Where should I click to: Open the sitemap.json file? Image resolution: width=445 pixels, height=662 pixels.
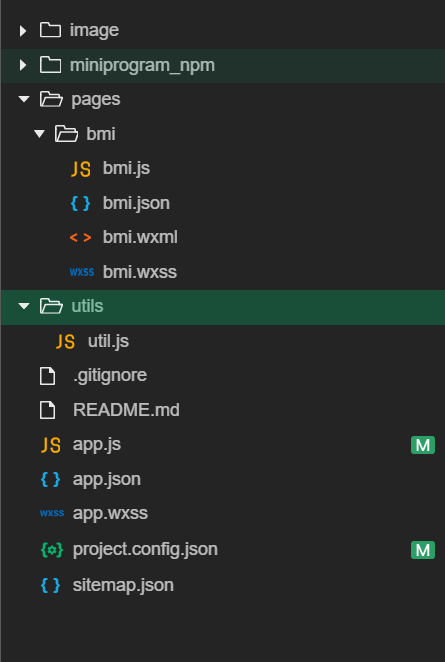(x=123, y=585)
